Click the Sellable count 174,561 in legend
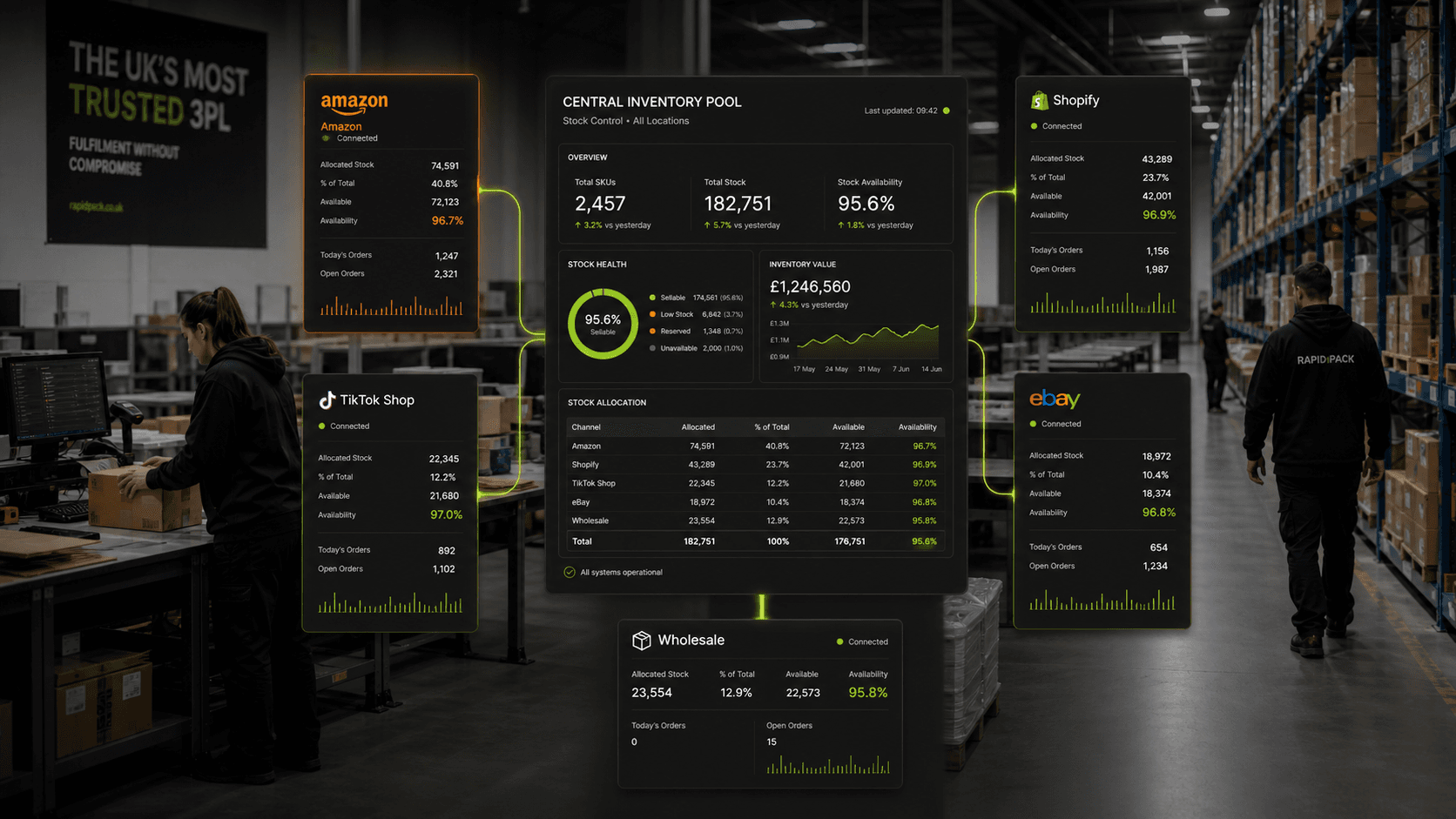Screen dimensions: 1456x819 tap(705, 298)
